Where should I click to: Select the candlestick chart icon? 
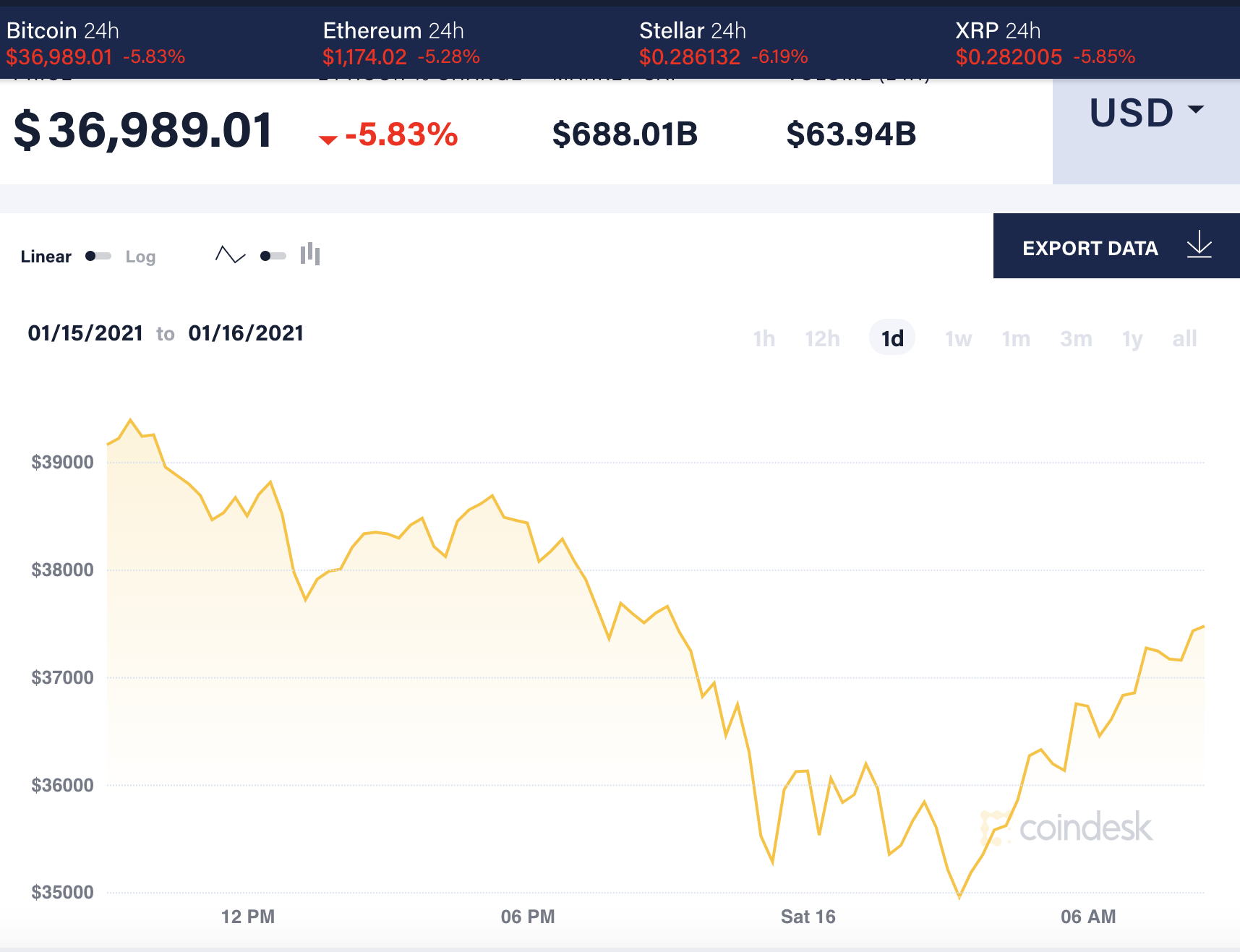point(309,254)
